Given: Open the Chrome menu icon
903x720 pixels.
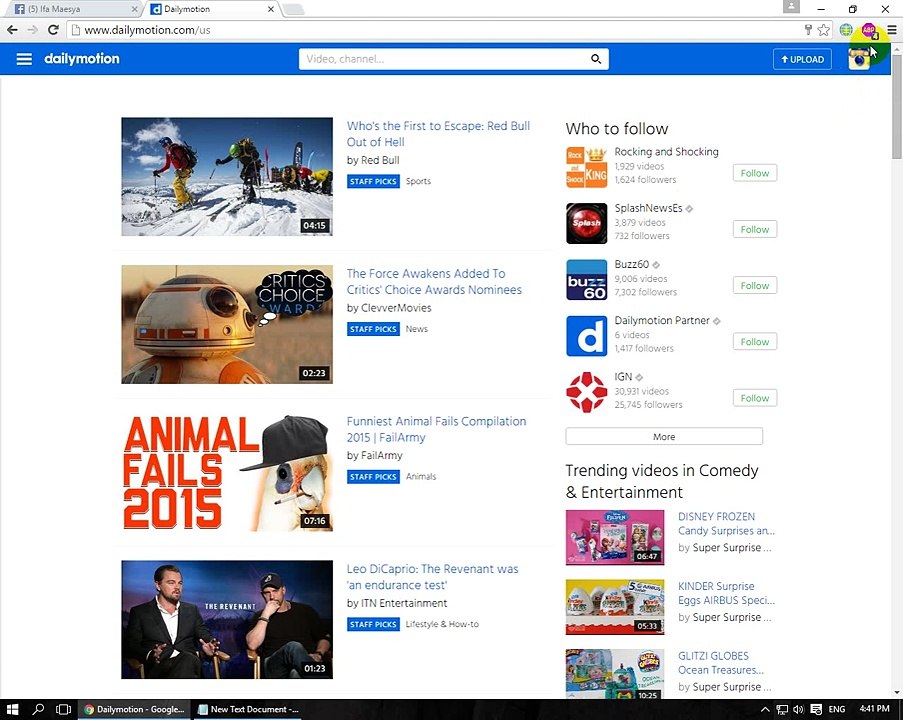Looking at the screenshot, I should 891,30.
